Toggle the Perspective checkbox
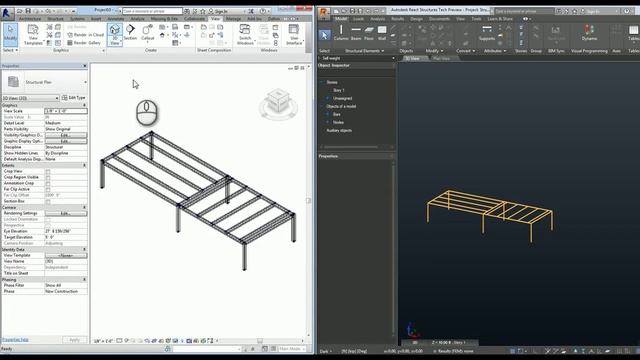The width and height of the screenshot is (640, 360). tap(48, 225)
